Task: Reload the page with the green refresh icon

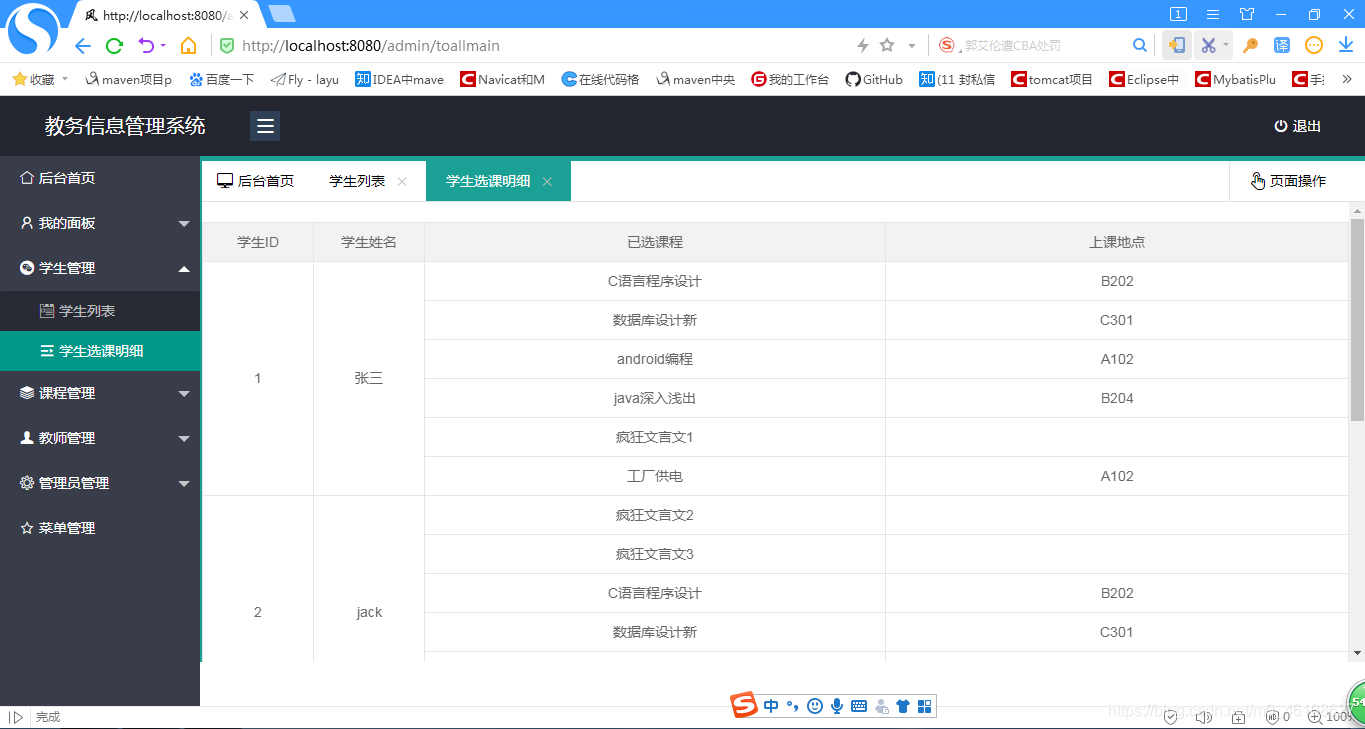Action: 114,45
